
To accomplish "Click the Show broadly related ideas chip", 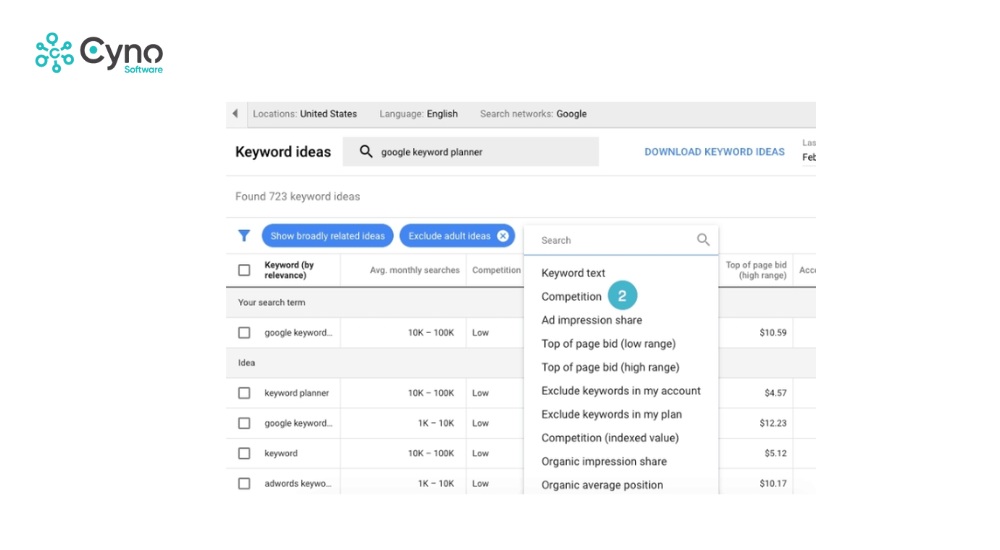I will coord(327,236).
